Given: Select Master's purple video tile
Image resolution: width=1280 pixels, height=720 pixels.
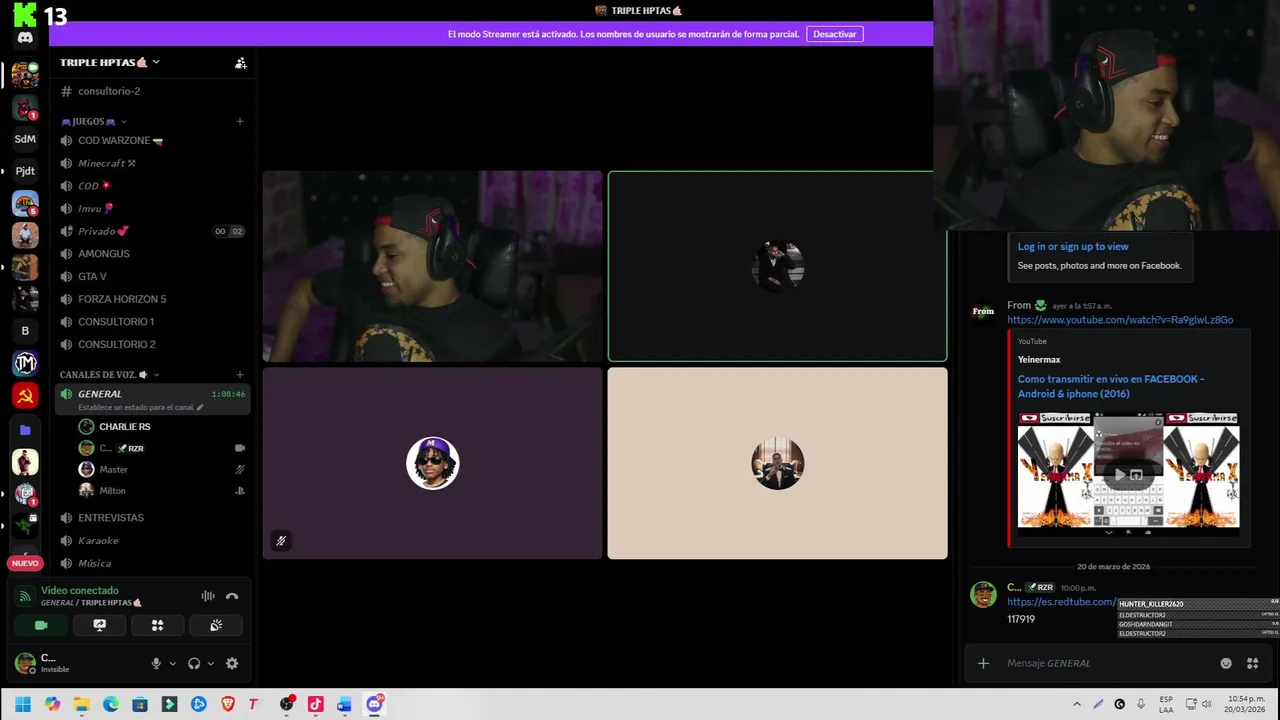Looking at the screenshot, I should point(432,463).
